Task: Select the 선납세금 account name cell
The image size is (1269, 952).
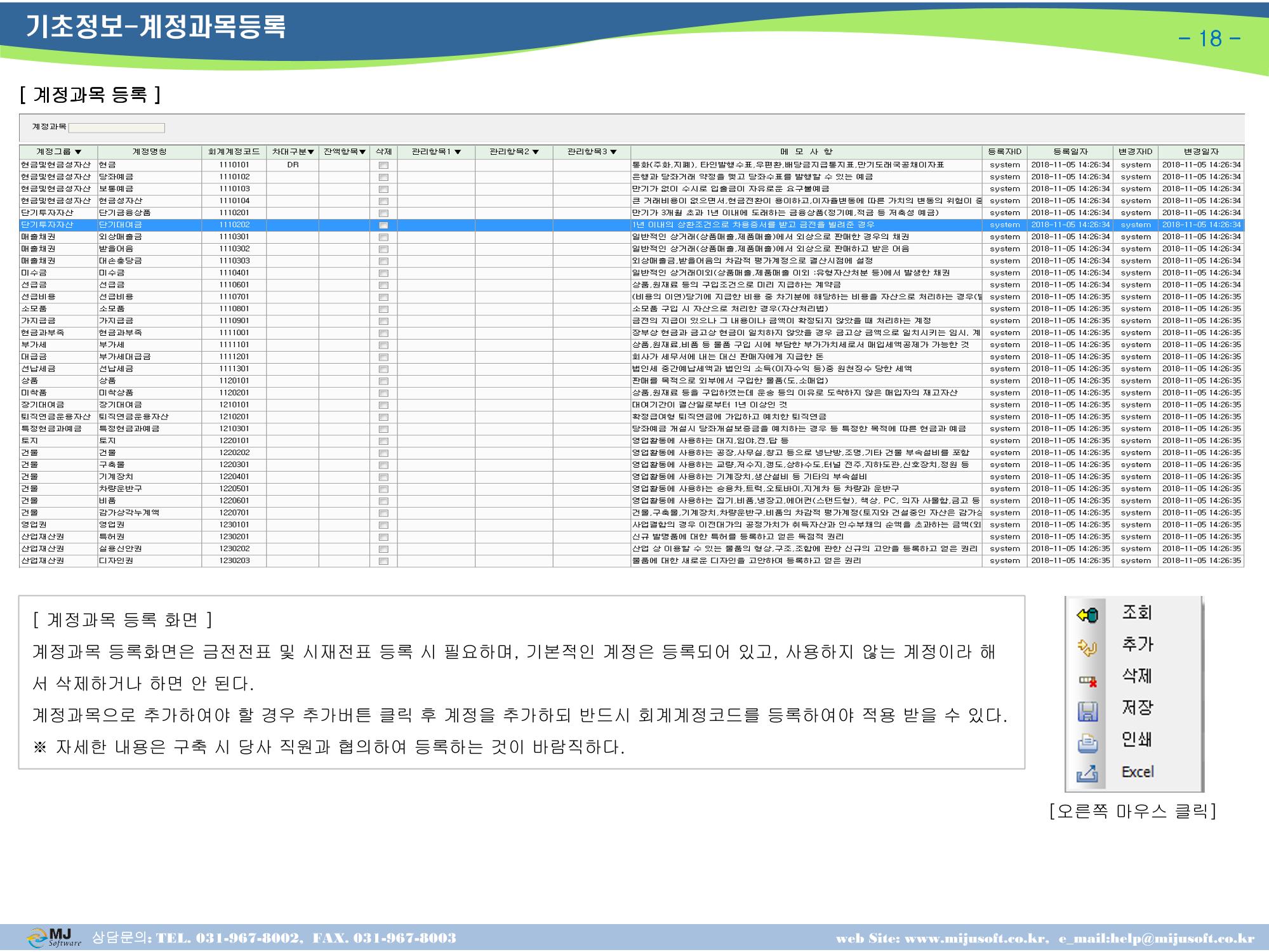Action: point(149,369)
